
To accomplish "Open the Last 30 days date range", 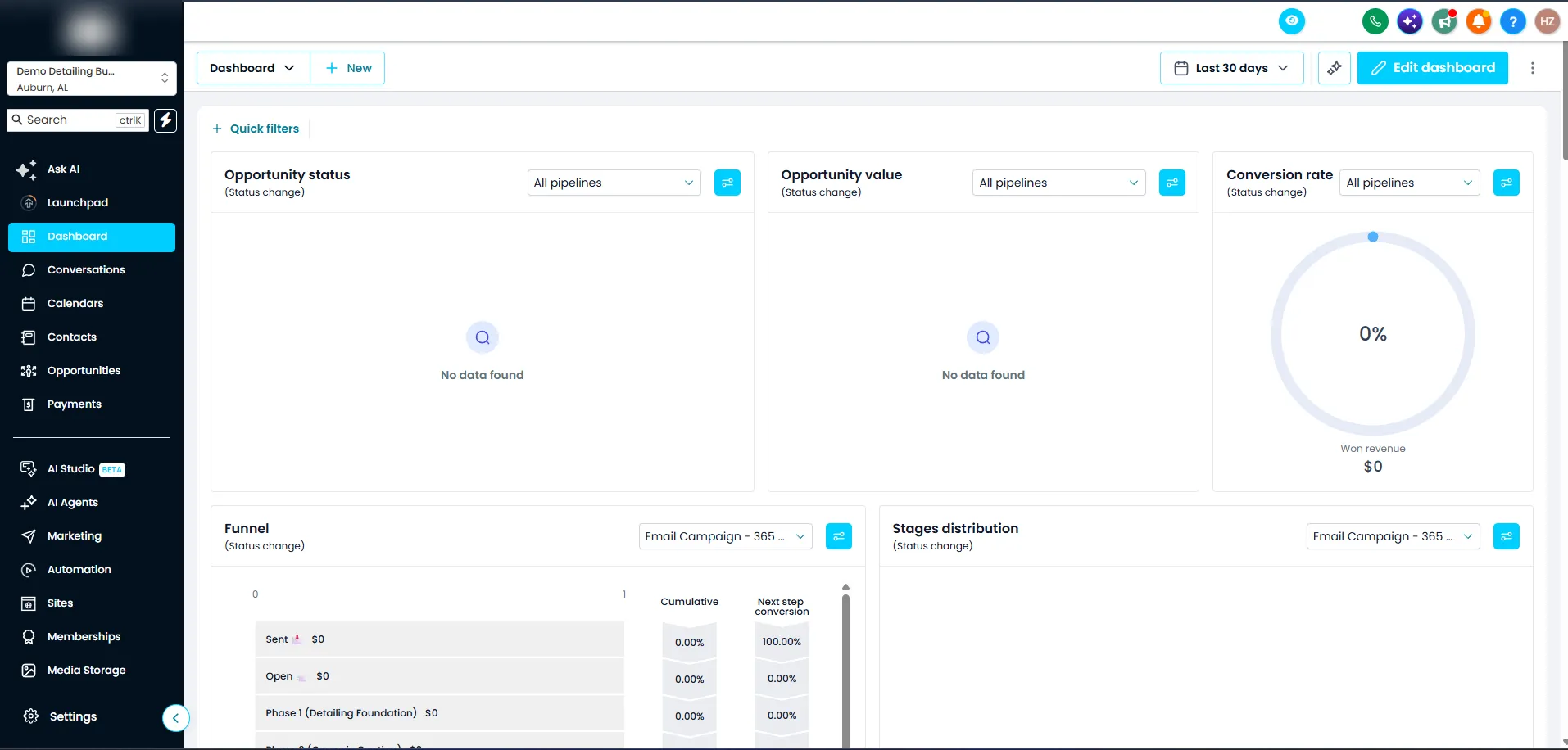I will [1231, 68].
